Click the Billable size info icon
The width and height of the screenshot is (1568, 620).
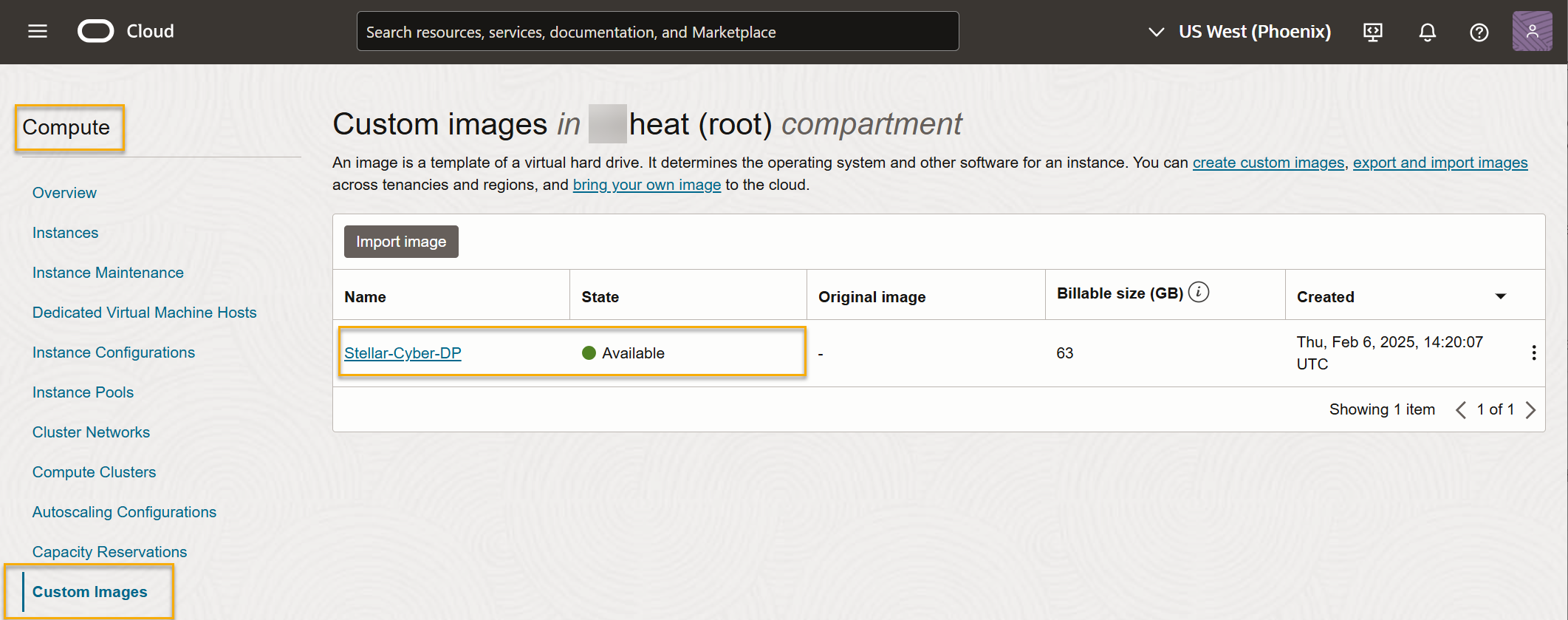[x=1199, y=293]
